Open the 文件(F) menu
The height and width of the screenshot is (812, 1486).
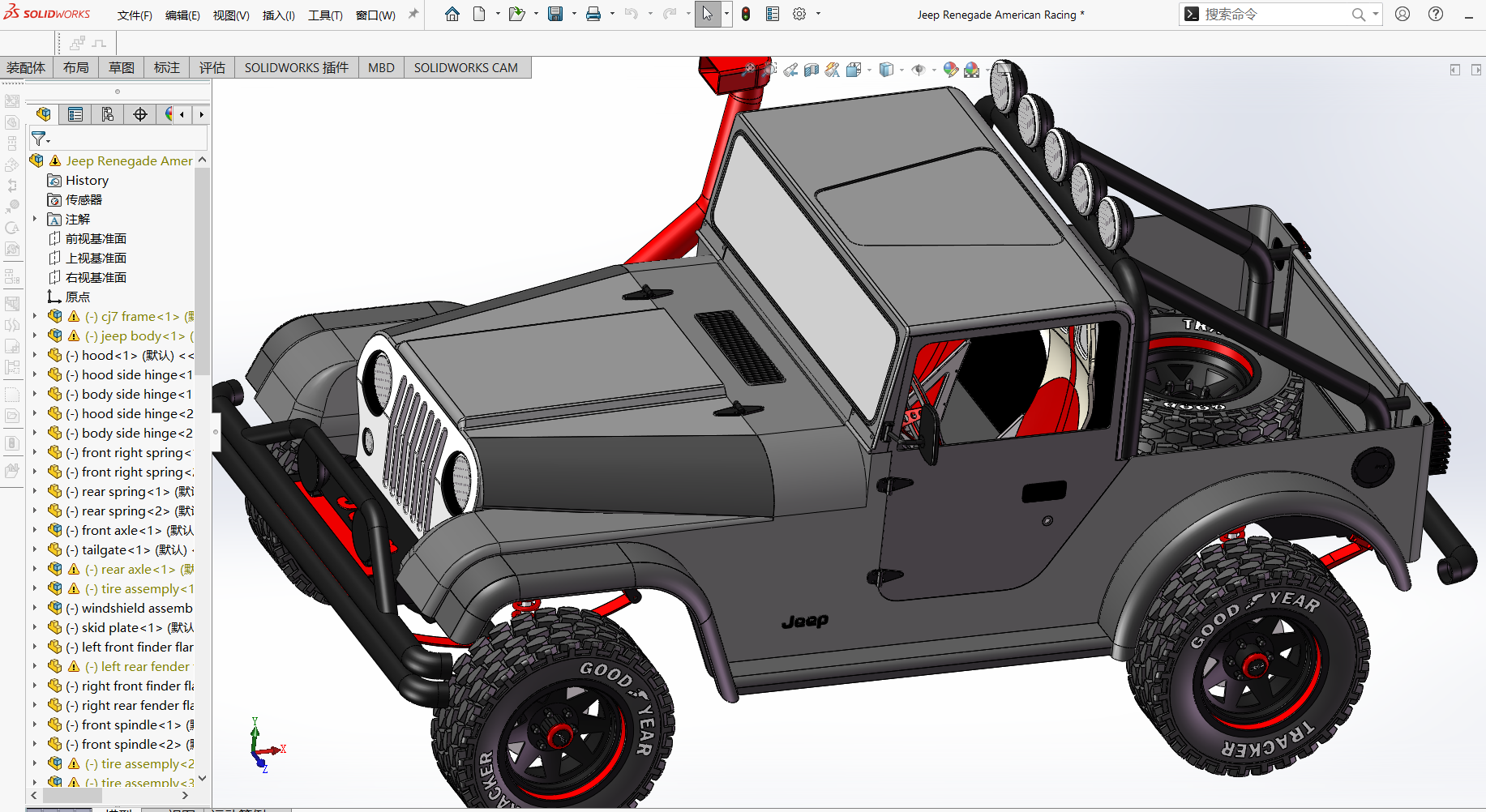(135, 15)
